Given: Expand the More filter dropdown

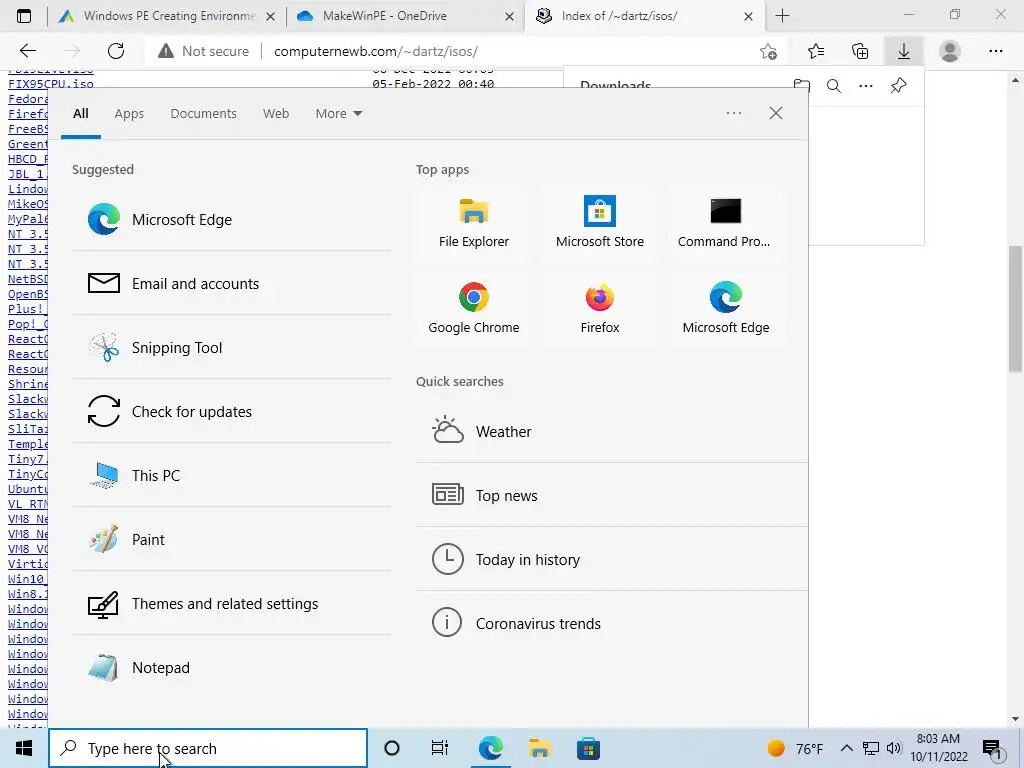Looking at the screenshot, I should point(338,114).
